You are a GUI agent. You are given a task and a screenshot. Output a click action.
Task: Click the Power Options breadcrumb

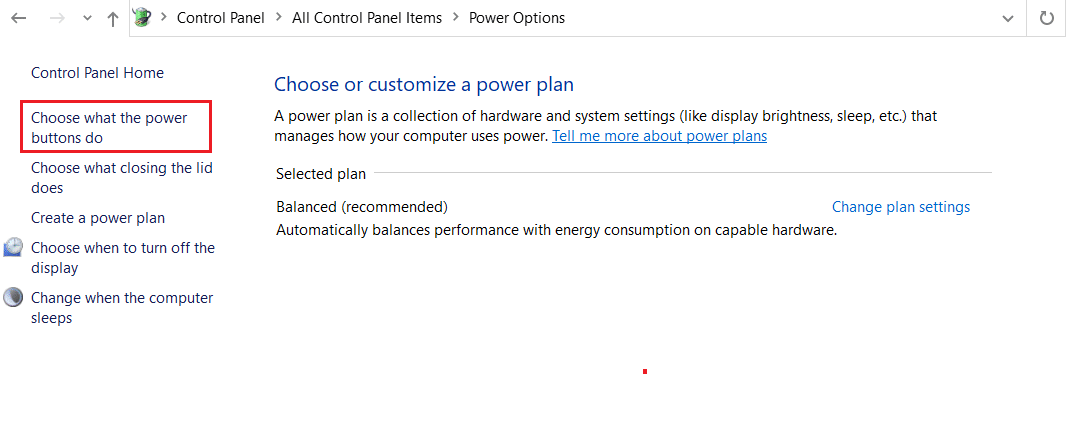pos(517,18)
